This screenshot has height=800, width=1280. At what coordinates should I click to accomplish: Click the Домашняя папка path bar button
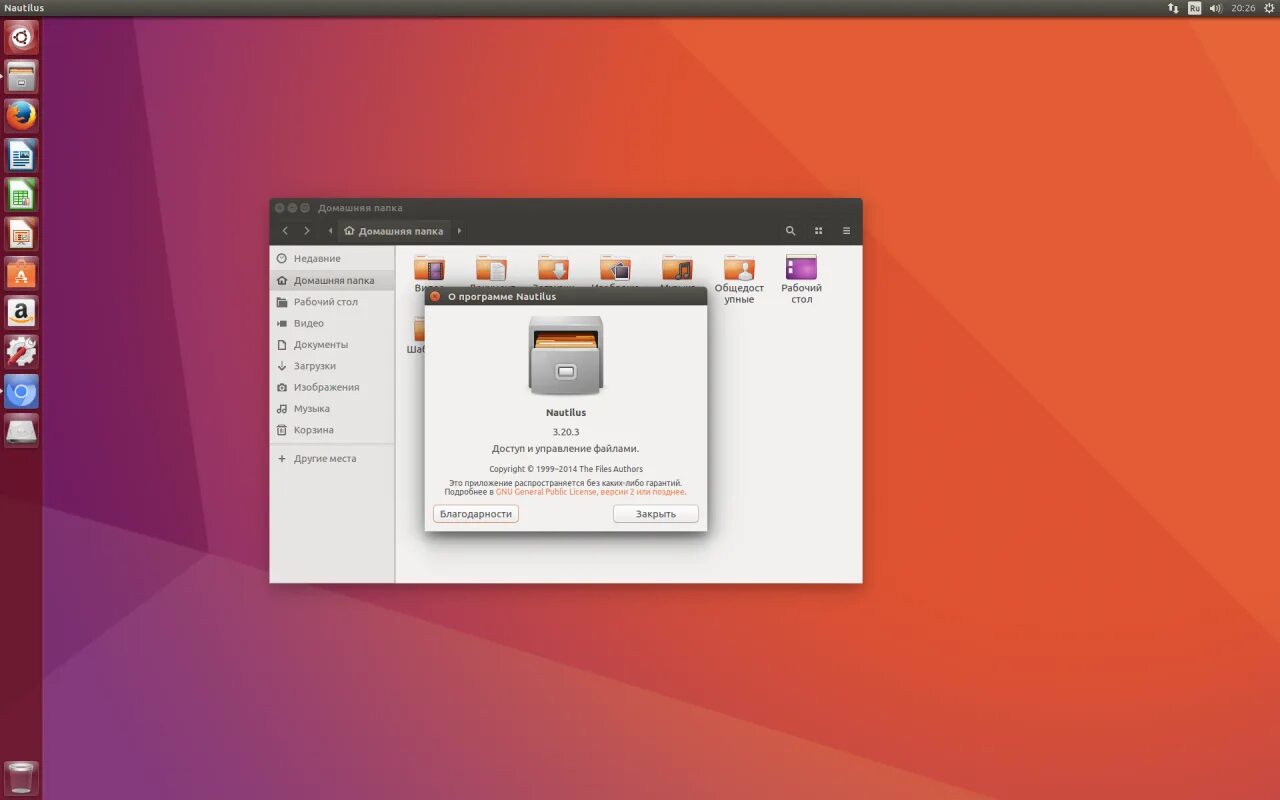394,231
